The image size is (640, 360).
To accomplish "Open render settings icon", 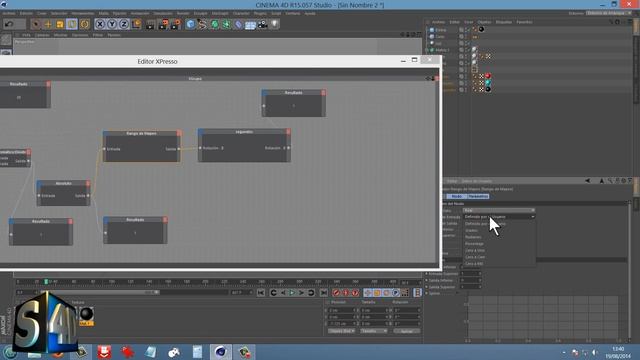I will coord(176,25).
